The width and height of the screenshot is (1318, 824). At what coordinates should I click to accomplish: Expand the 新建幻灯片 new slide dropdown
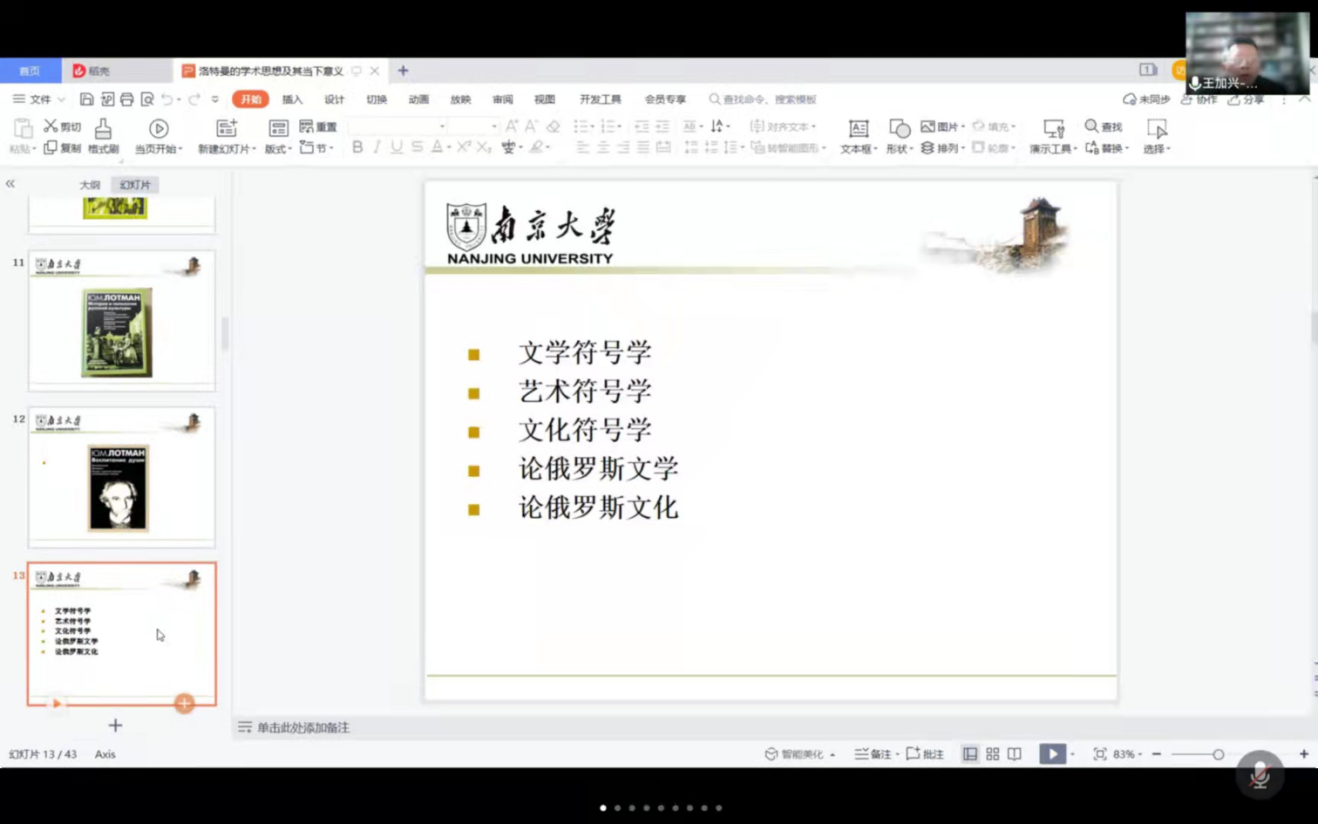[227, 149]
